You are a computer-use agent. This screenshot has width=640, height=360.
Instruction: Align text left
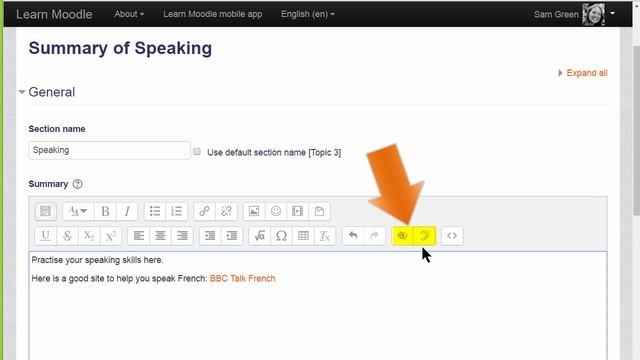139,236
